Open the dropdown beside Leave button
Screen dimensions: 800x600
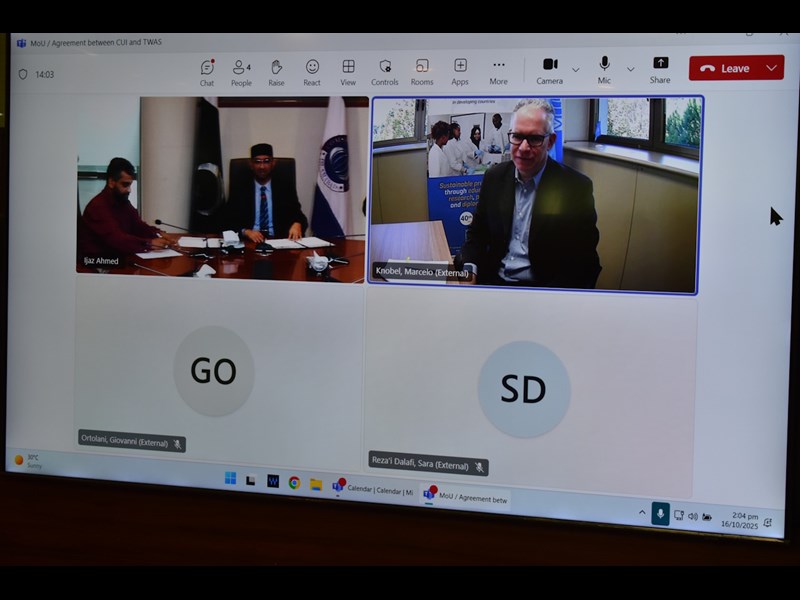coord(771,68)
